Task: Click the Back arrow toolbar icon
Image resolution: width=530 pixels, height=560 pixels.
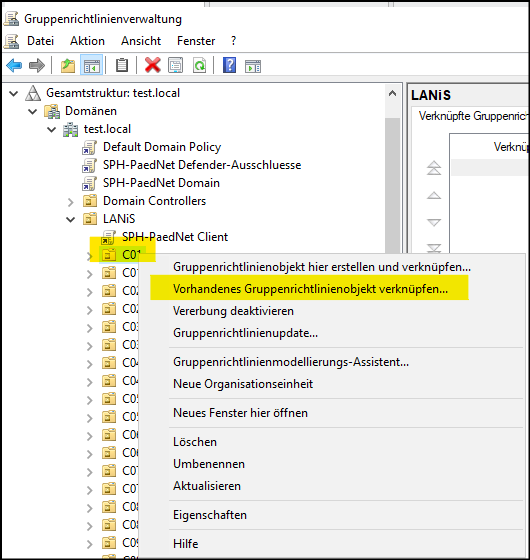Action: [14, 65]
